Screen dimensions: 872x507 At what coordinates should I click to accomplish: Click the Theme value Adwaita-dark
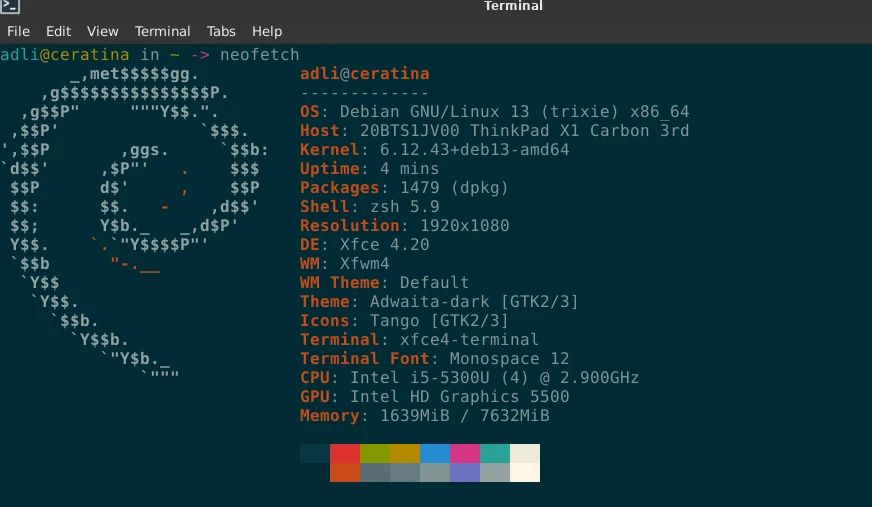click(x=430, y=301)
